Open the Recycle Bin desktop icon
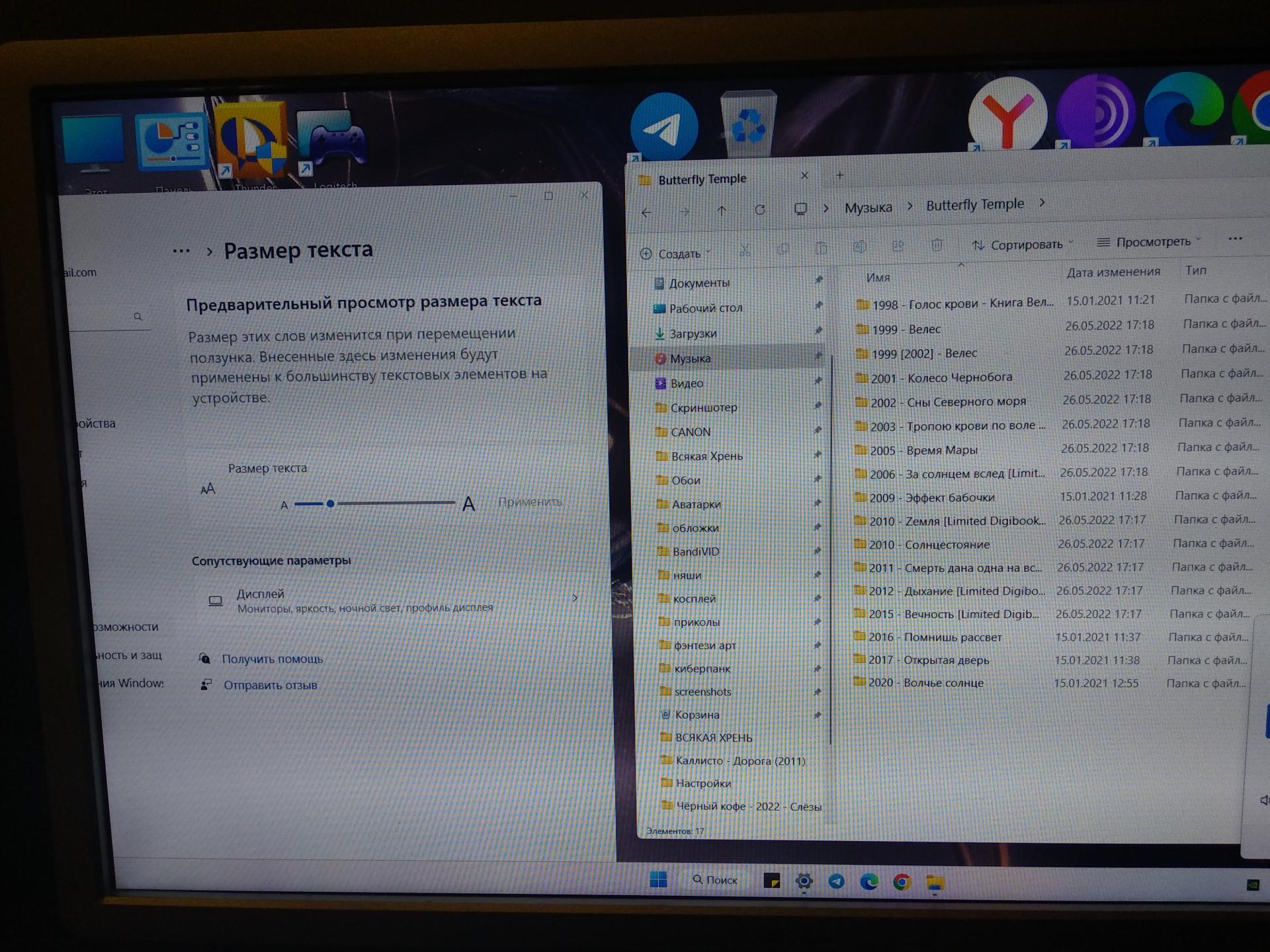 (x=748, y=124)
